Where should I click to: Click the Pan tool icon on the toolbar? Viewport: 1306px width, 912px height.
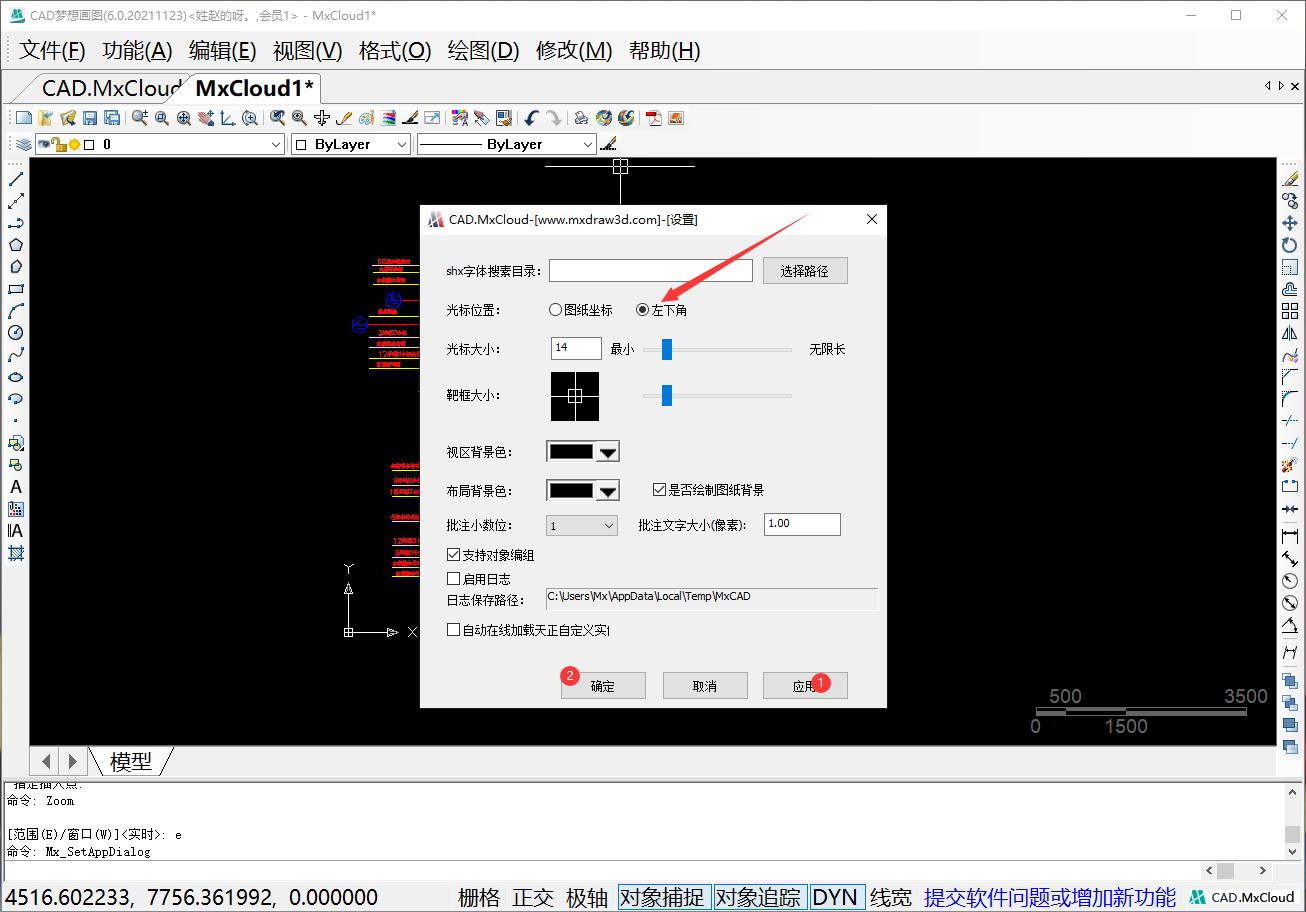[206, 118]
